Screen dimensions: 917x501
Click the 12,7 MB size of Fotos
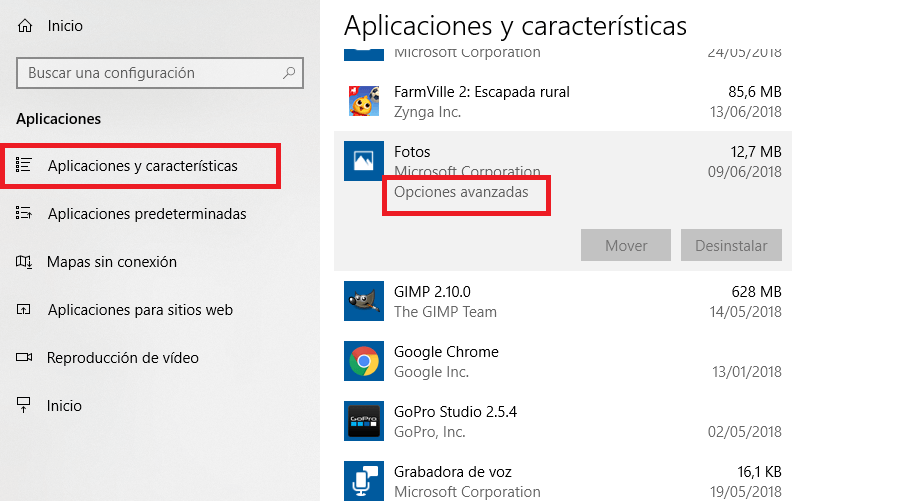click(x=756, y=151)
